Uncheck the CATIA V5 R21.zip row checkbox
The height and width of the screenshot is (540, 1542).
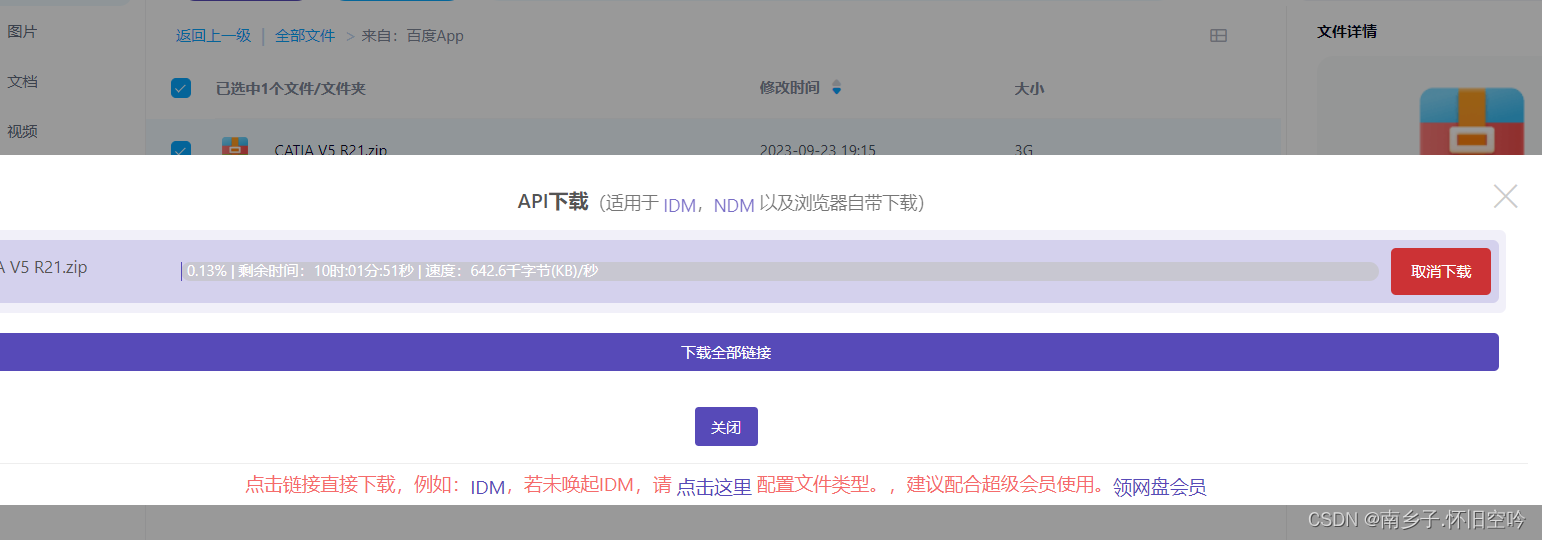pyautogui.click(x=181, y=149)
